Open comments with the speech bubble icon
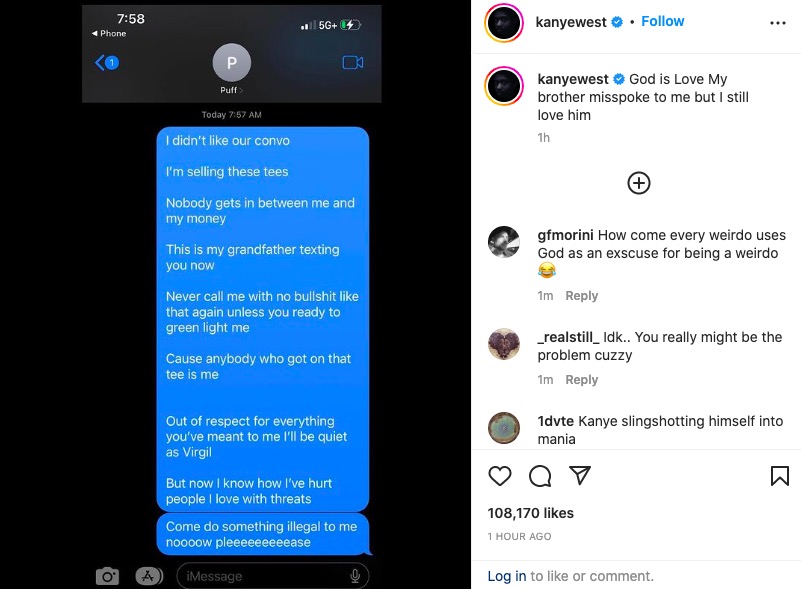The height and width of the screenshot is (589, 801). pos(540,476)
